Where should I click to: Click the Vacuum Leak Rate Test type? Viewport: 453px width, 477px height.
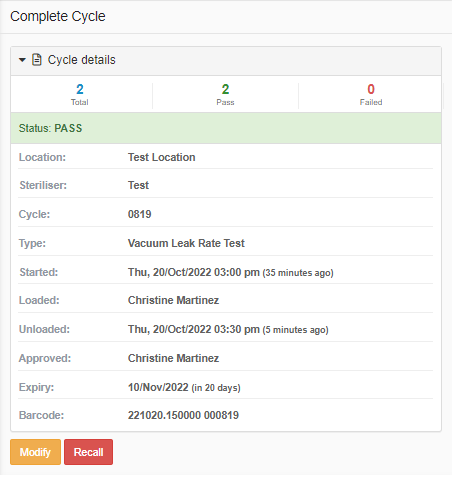[x=186, y=243]
